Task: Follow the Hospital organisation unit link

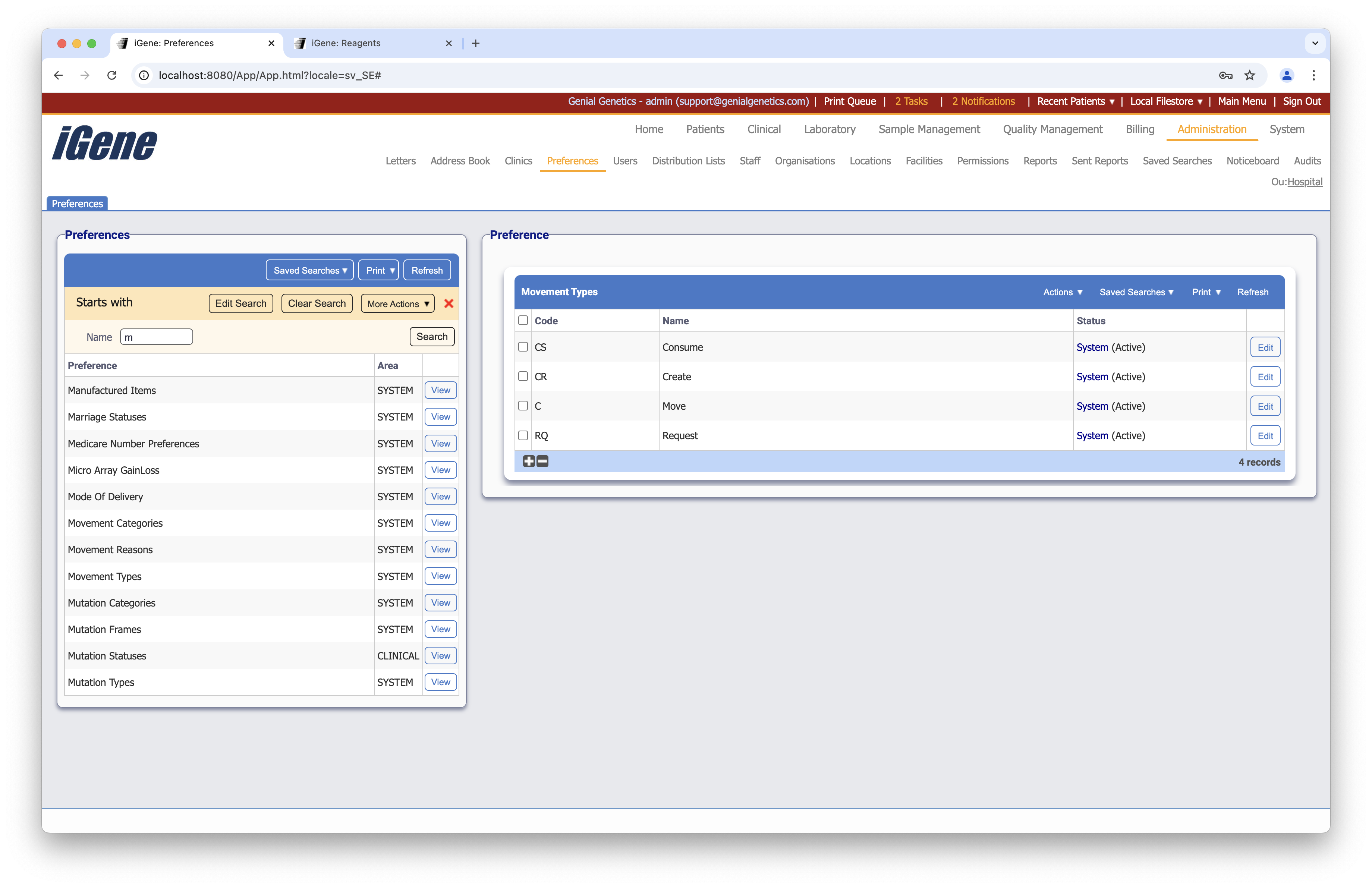Action: click(1305, 182)
